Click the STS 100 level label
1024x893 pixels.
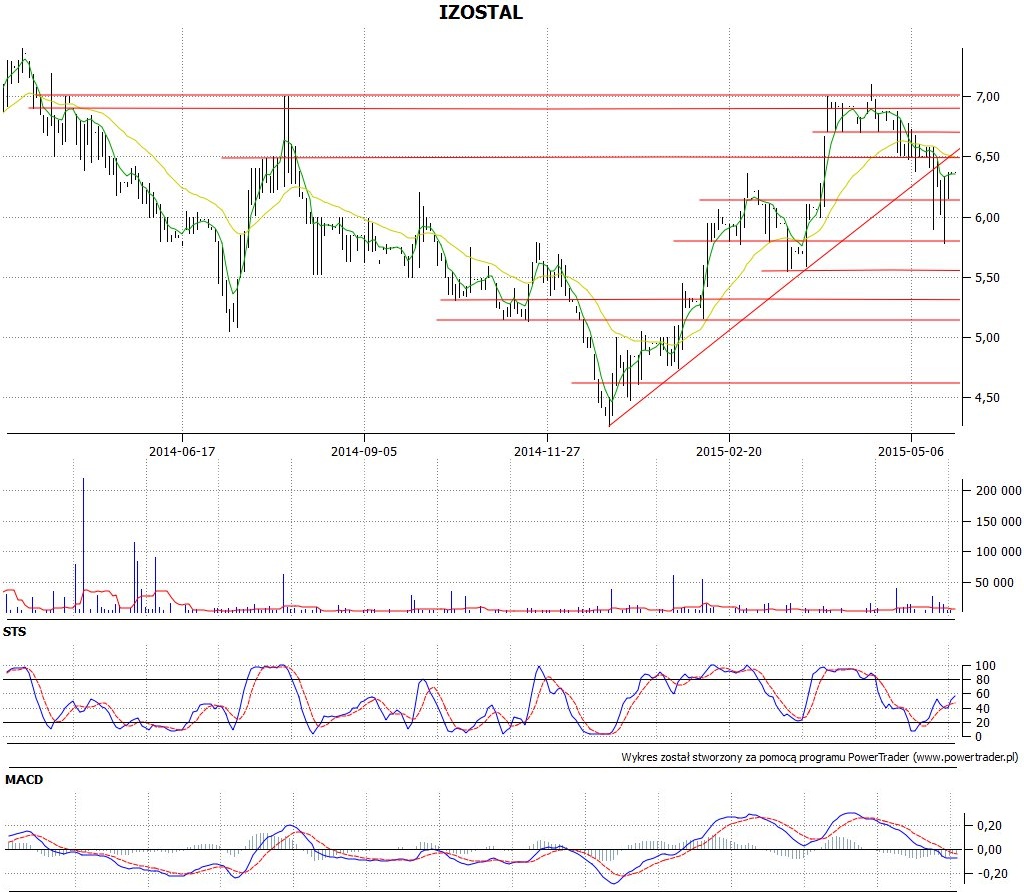click(x=985, y=666)
